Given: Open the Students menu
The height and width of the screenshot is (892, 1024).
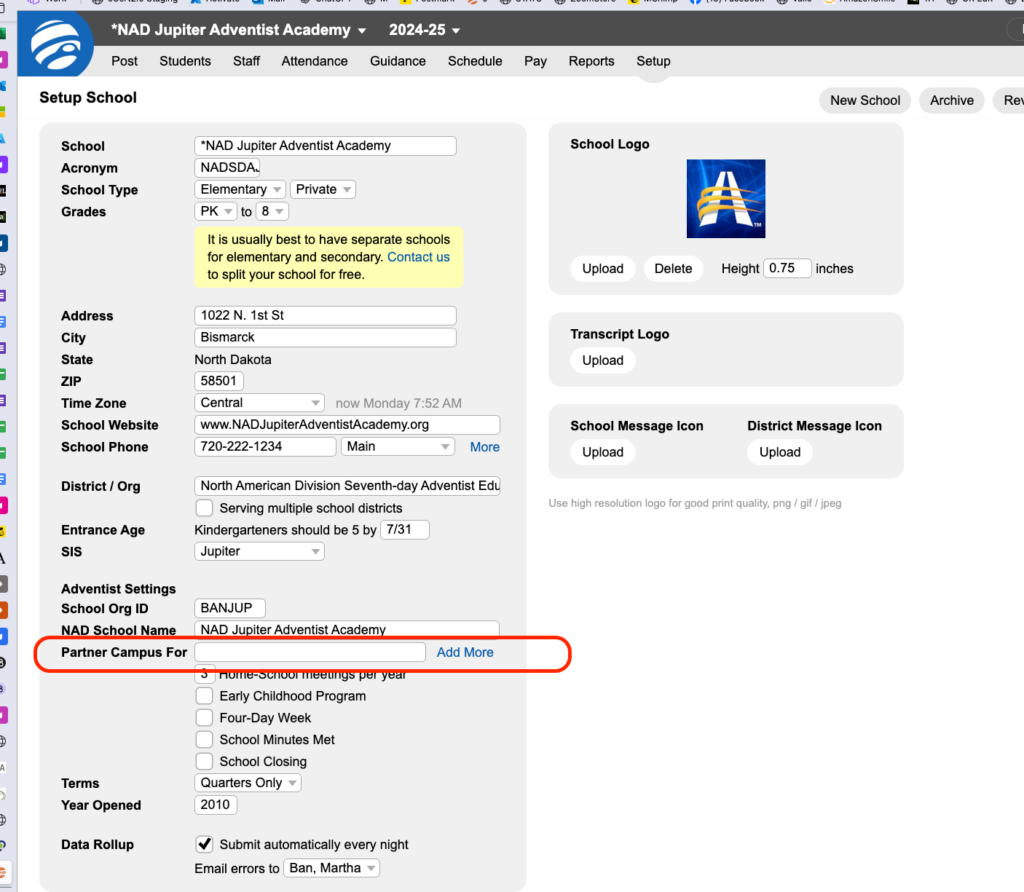Looking at the screenshot, I should (185, 61).
